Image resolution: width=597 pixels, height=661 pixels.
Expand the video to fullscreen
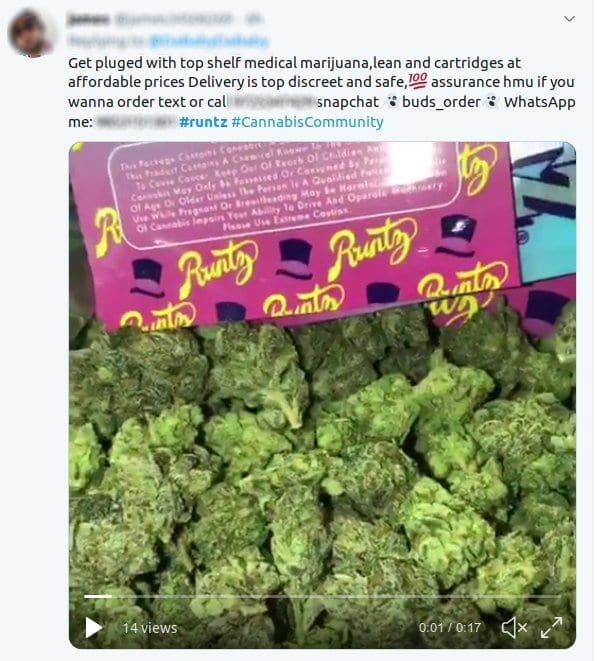tap(551, 627)
